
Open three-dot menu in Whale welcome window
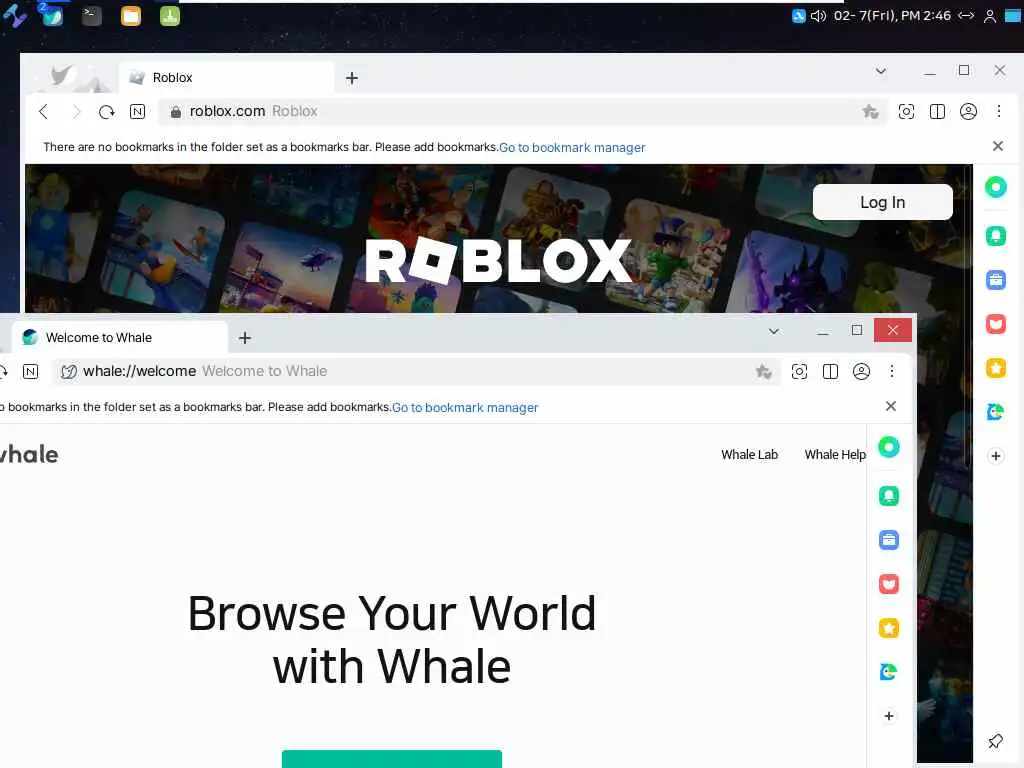tap(891, 371)
